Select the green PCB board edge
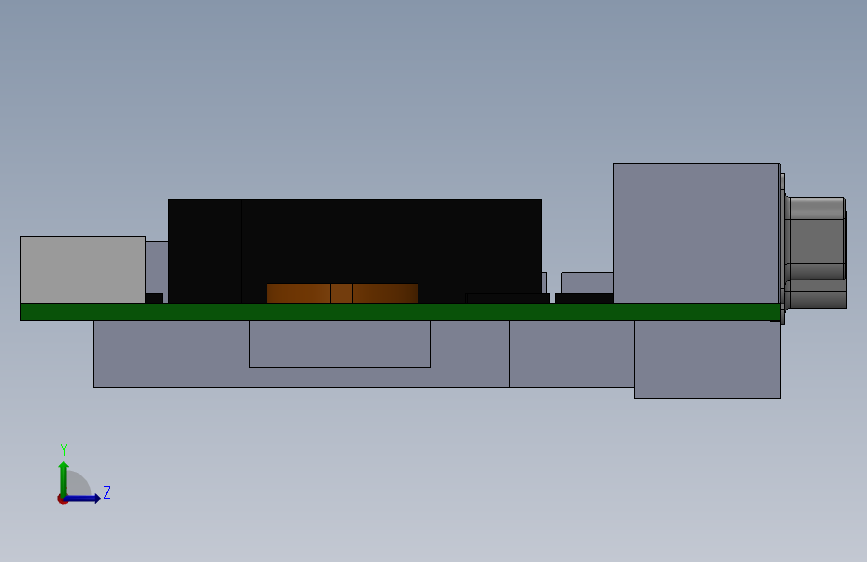The height and width of the screenshot is (562, 867). coord(400,312)
